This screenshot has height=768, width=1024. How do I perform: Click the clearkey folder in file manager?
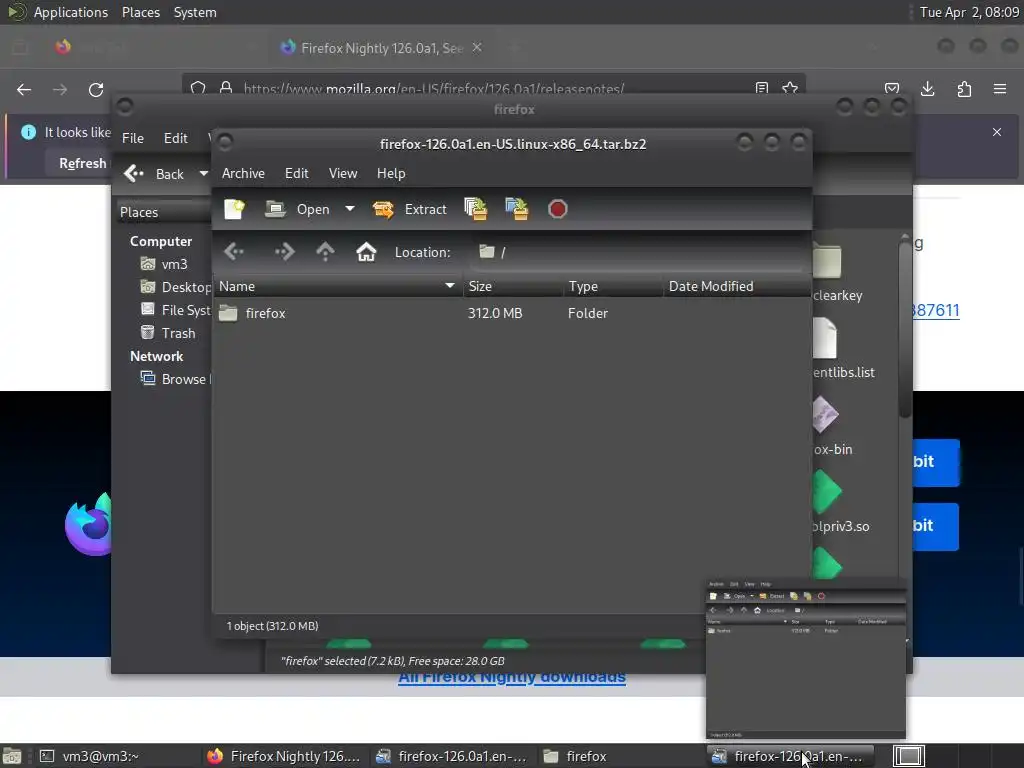(828, 263)
